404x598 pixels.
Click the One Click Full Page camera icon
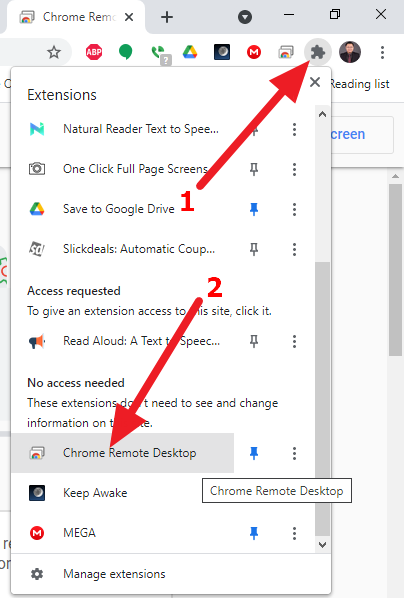coord(37,169)
